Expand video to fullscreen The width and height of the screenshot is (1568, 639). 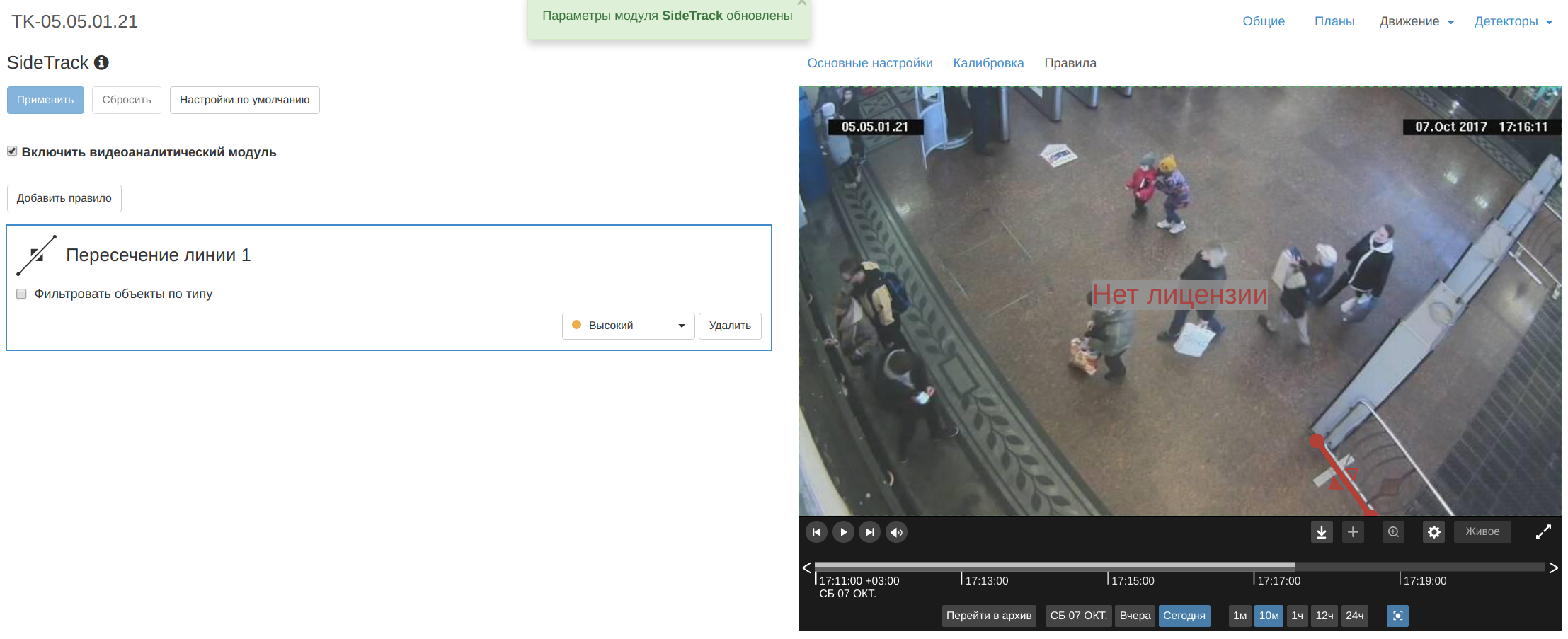1543,531
